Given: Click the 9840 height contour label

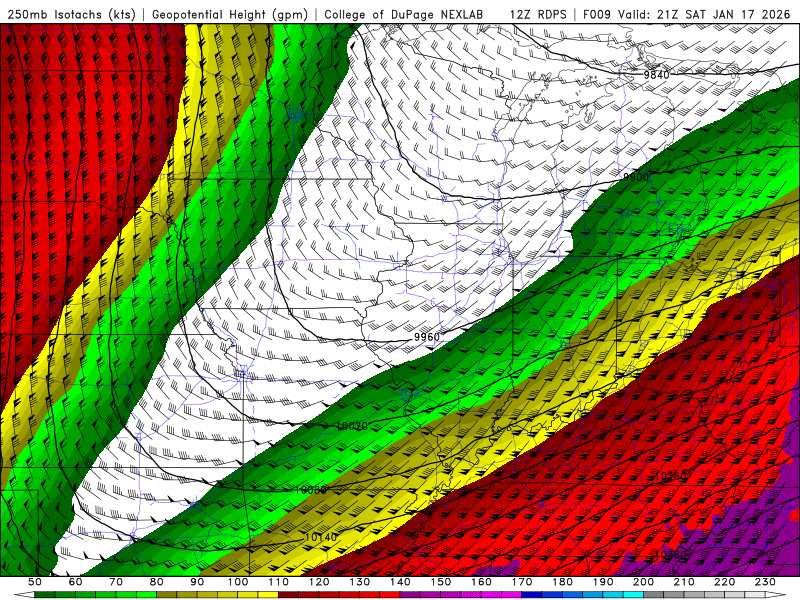Looking at the screenshot, I should [x=656, y=75].
